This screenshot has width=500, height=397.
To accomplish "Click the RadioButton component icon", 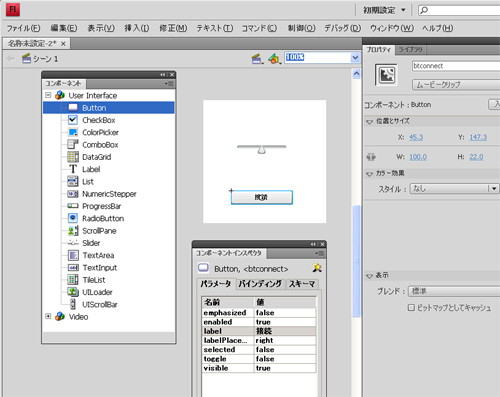I will 73,218.
